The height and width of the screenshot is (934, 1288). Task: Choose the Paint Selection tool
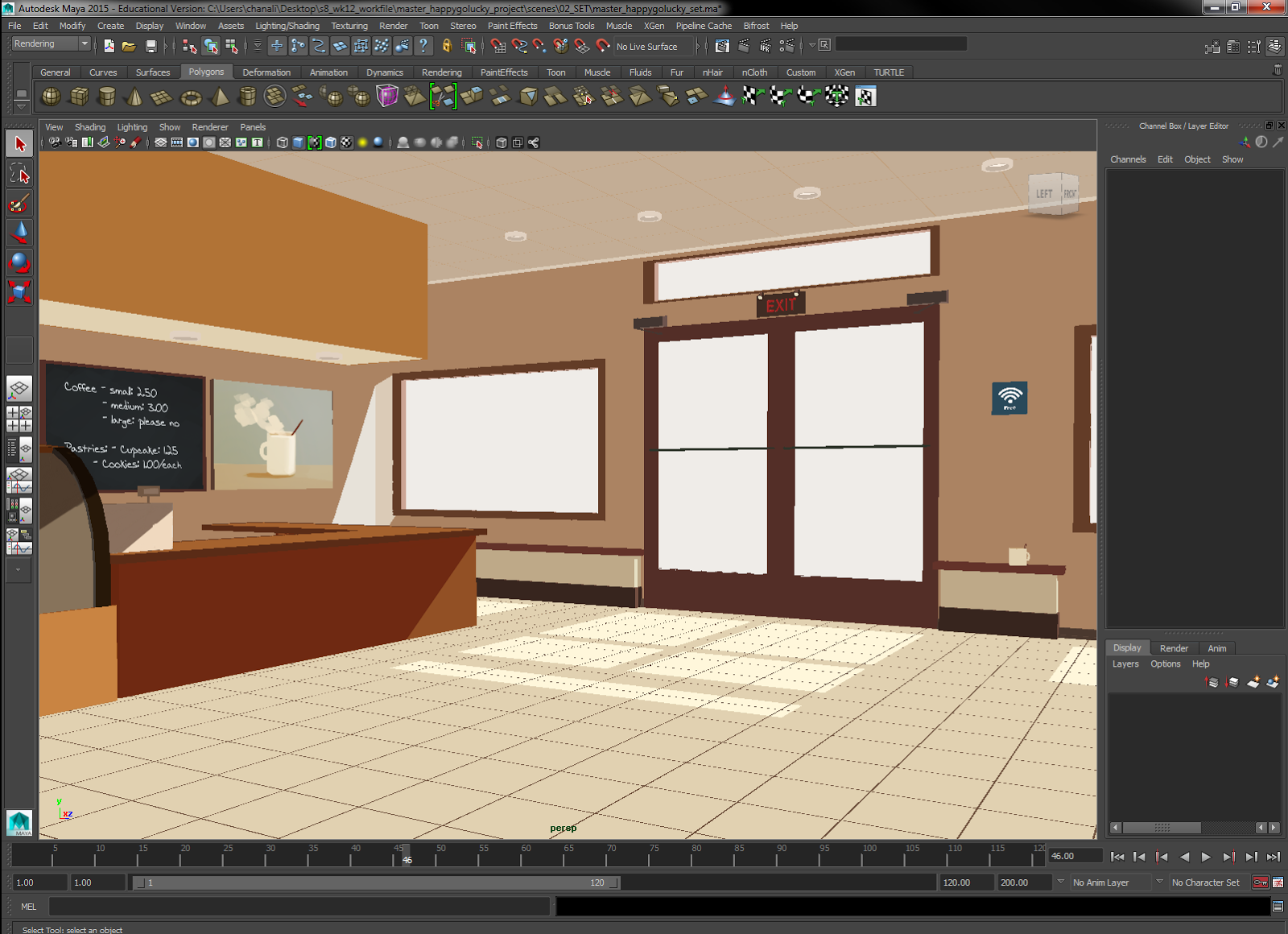click(x=19, y=204)
